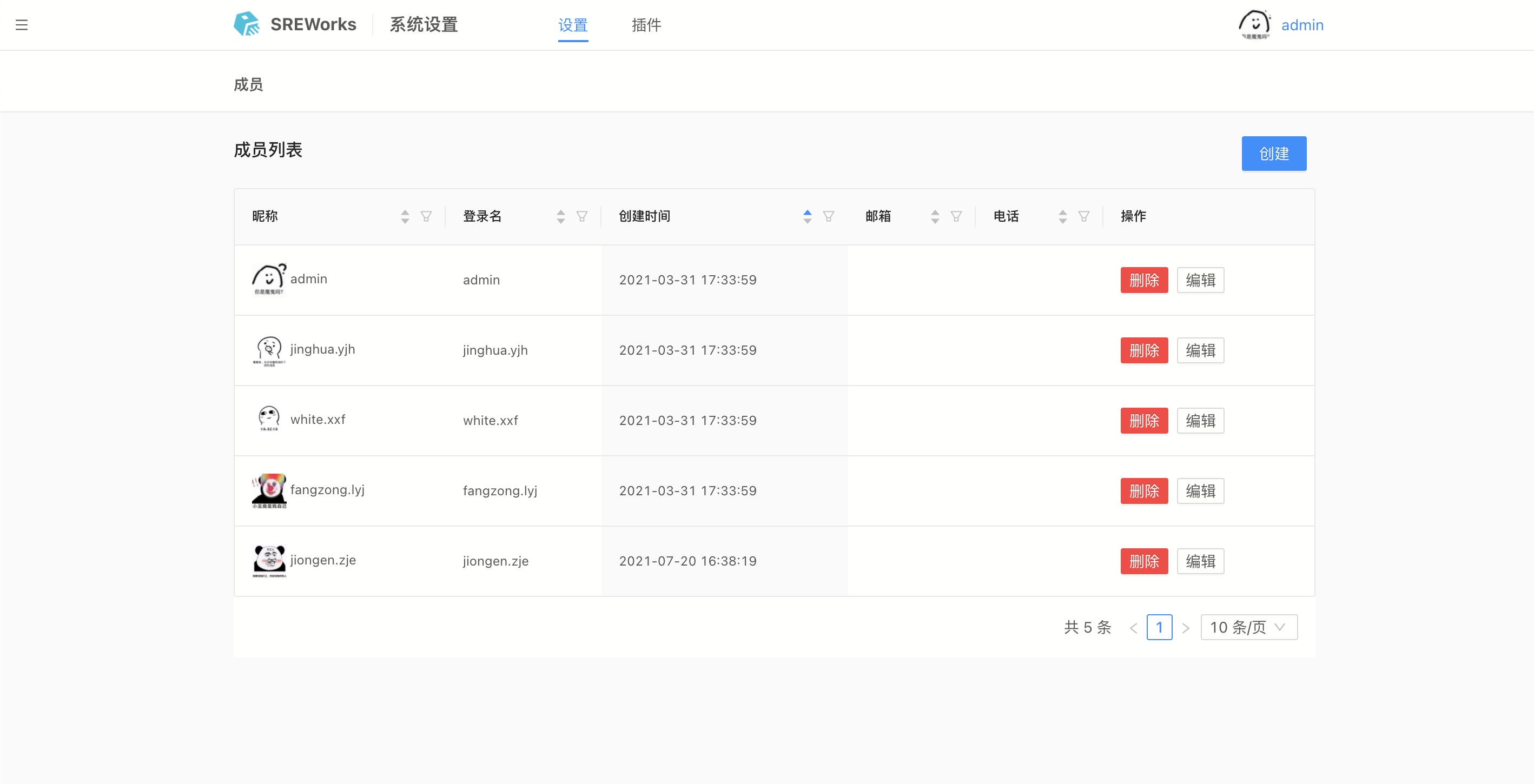Delete the jinghua.yjh member
The width and height of the screenshot is (1534, 784).
(x=1143, y=350)
